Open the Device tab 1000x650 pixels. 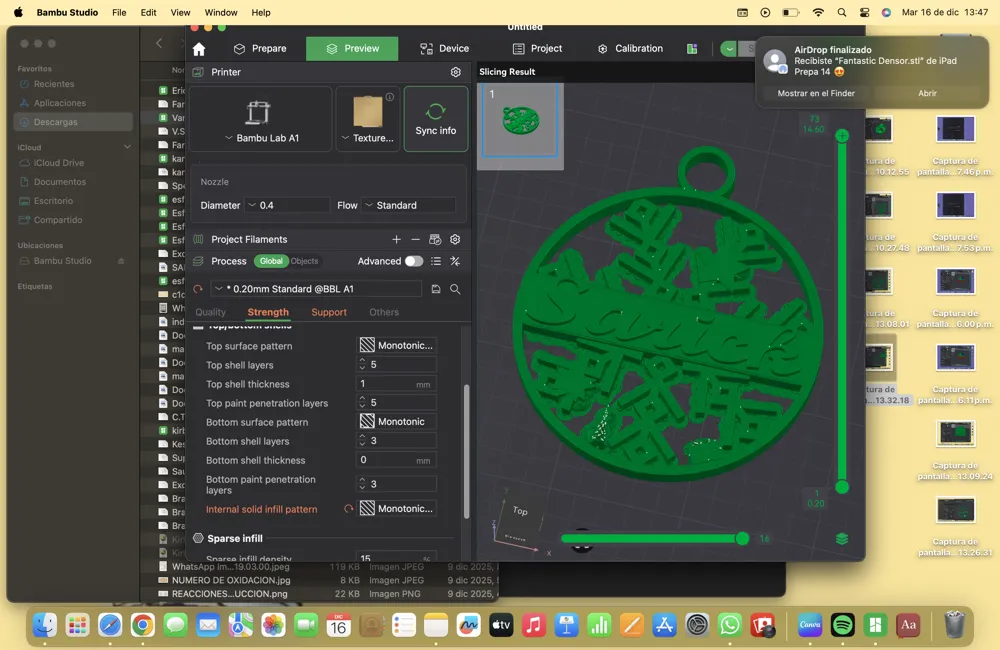point(444,48)
